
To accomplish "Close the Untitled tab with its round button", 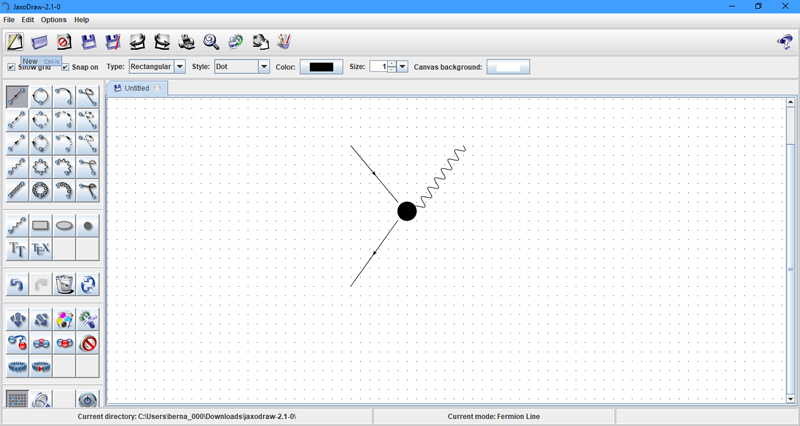I will 157,88.
